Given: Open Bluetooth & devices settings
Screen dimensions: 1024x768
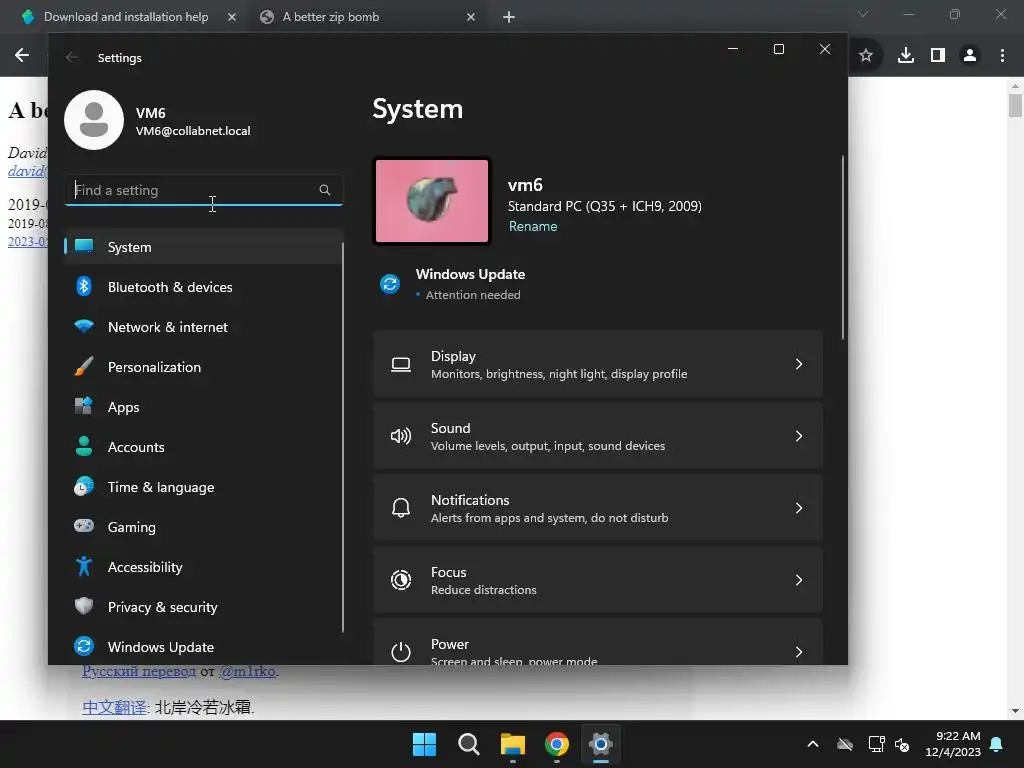Looking at the screenshot, I should pyautogui.click(x=203, y=287).
